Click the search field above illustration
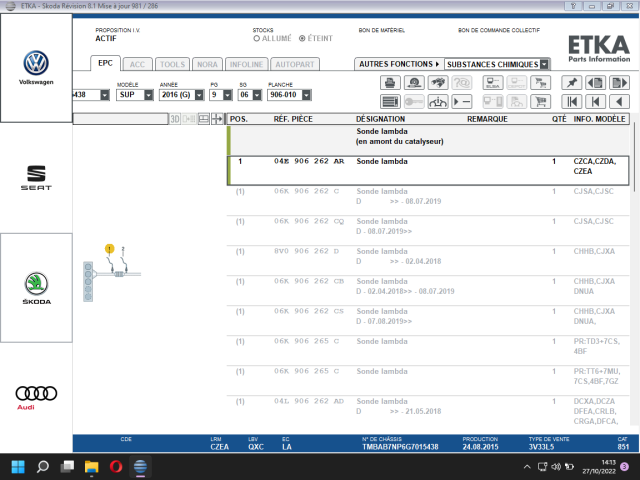The width and height of the screenshot is (640, 480). click(120, 119)
